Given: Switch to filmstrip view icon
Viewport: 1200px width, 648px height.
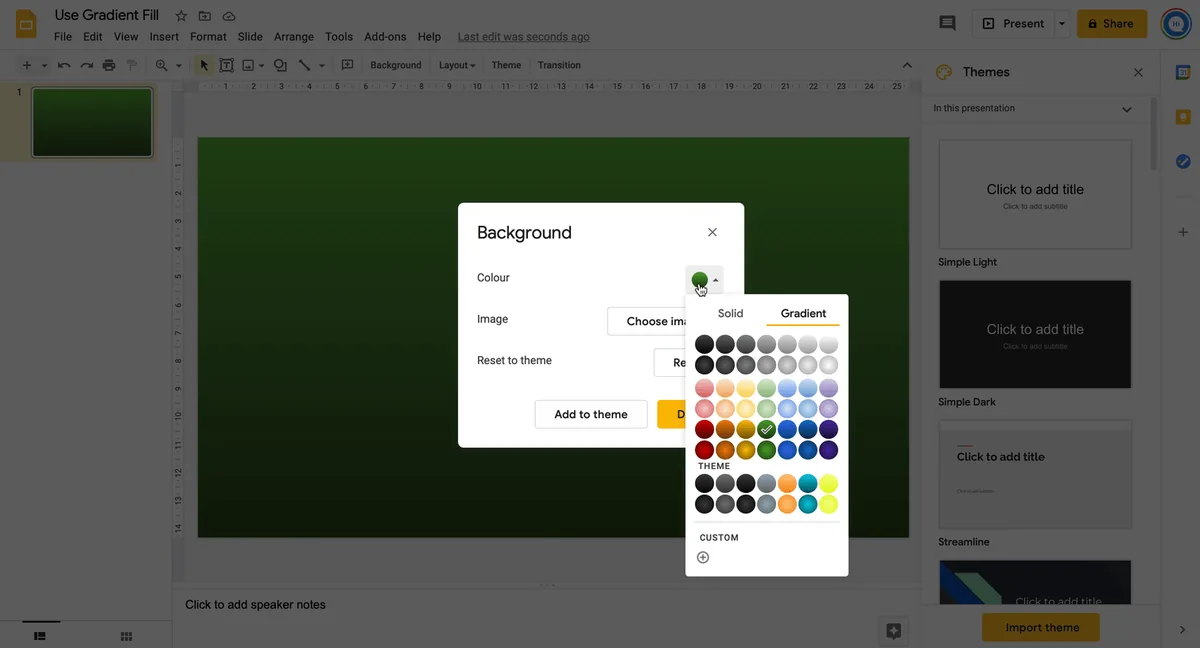Looking at the screenshot, I should (41, 635).
